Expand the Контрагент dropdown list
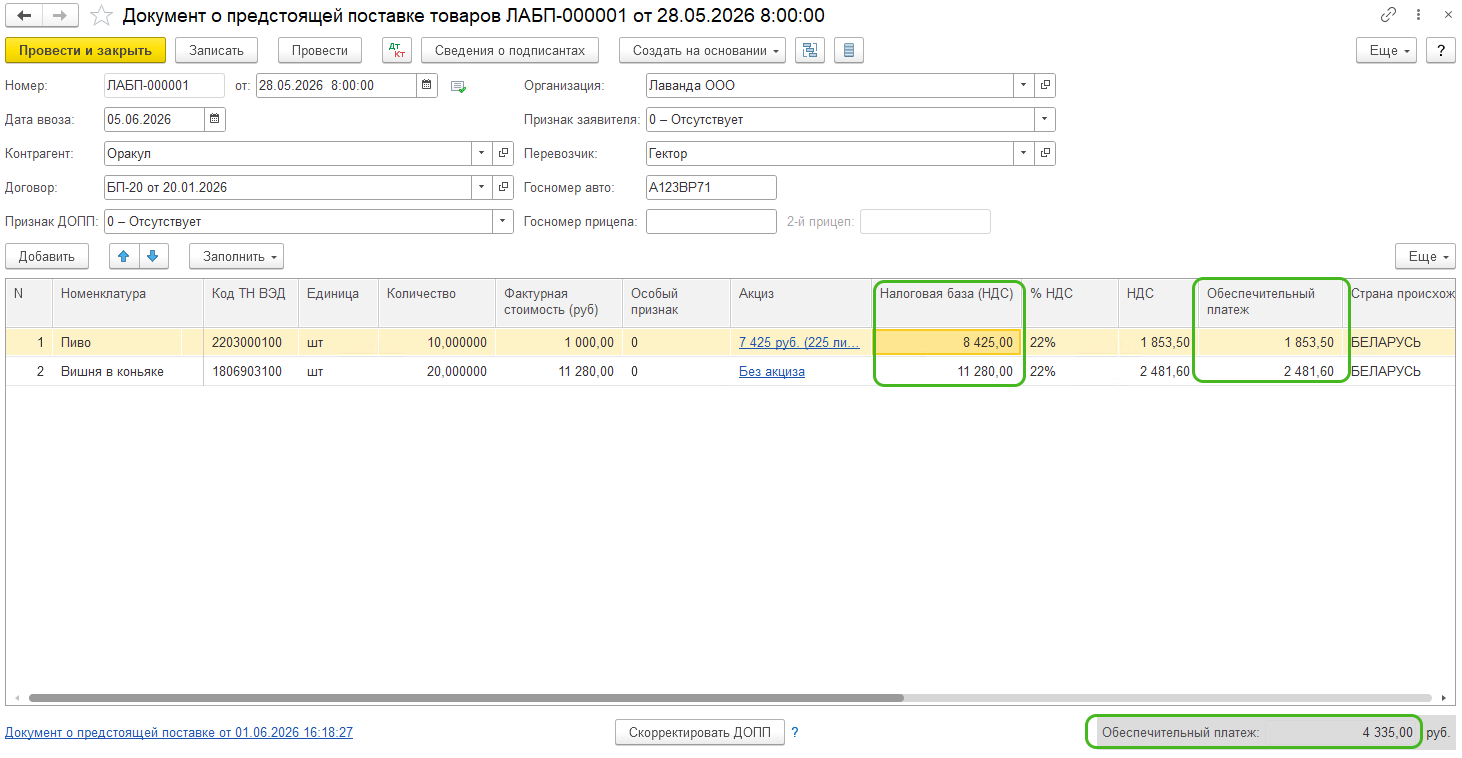 482,154
